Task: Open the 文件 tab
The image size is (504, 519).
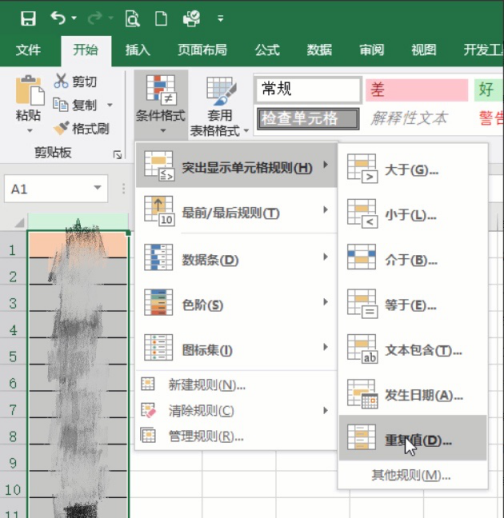Action: [x=28, y=50]
